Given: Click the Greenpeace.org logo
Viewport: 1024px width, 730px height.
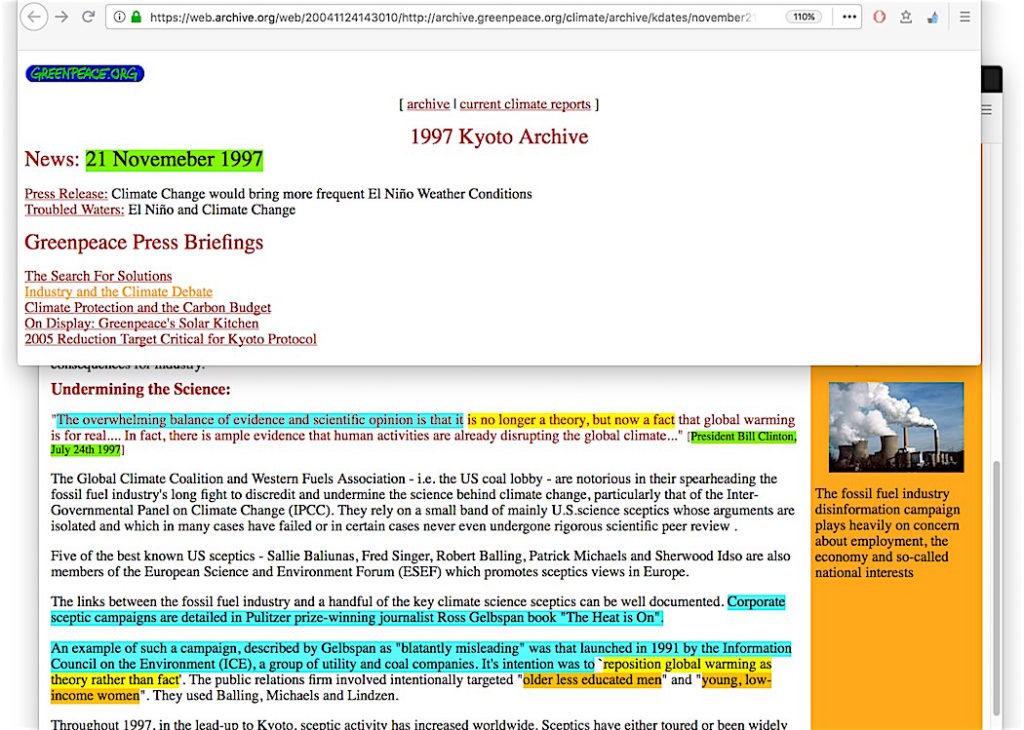Looking at the screenshot, I should tap(85, 74).
